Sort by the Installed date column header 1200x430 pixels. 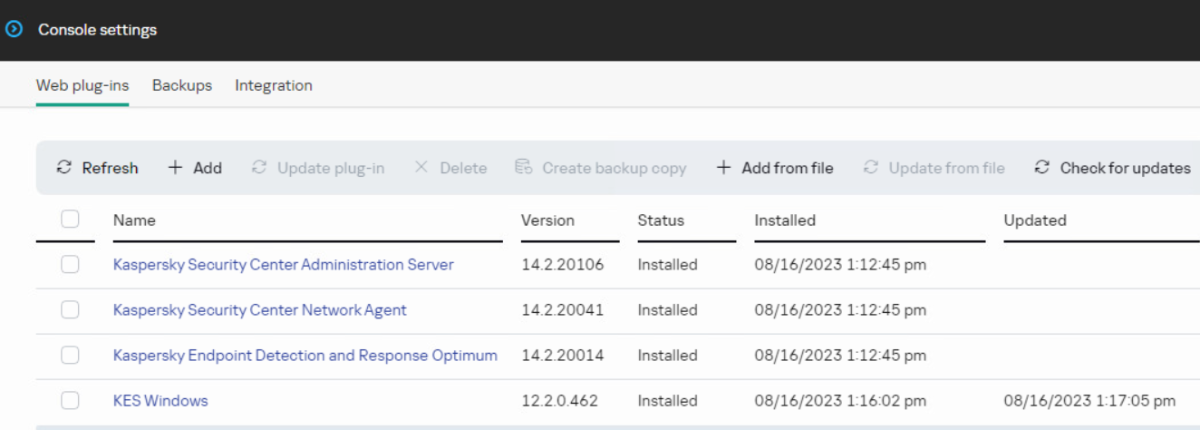(785, 220)
